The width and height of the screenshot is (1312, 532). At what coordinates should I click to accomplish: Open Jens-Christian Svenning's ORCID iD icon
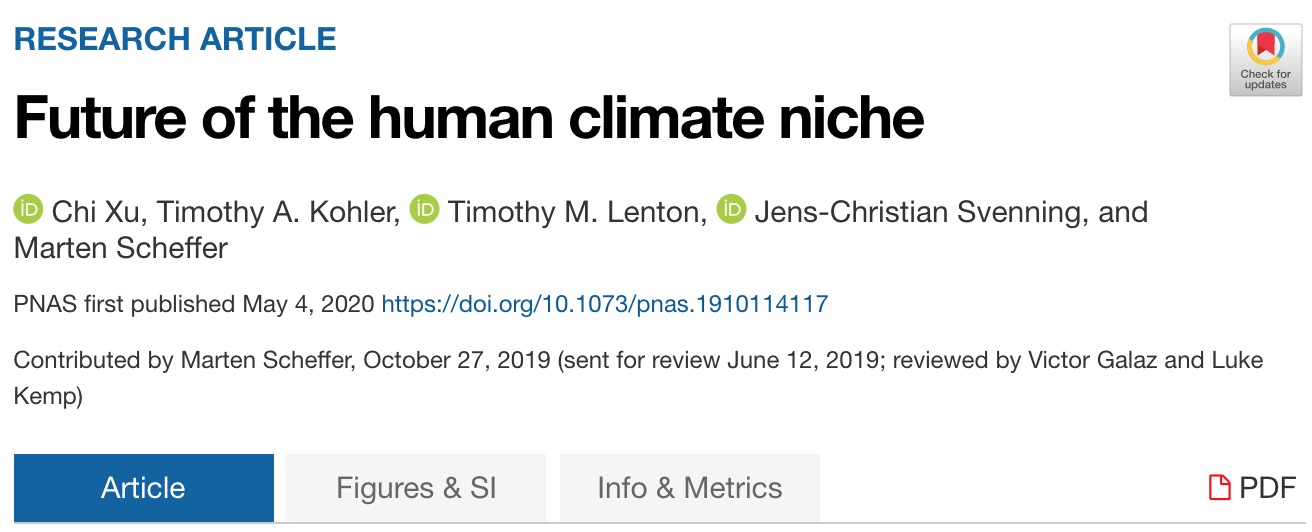click(732, 210)
